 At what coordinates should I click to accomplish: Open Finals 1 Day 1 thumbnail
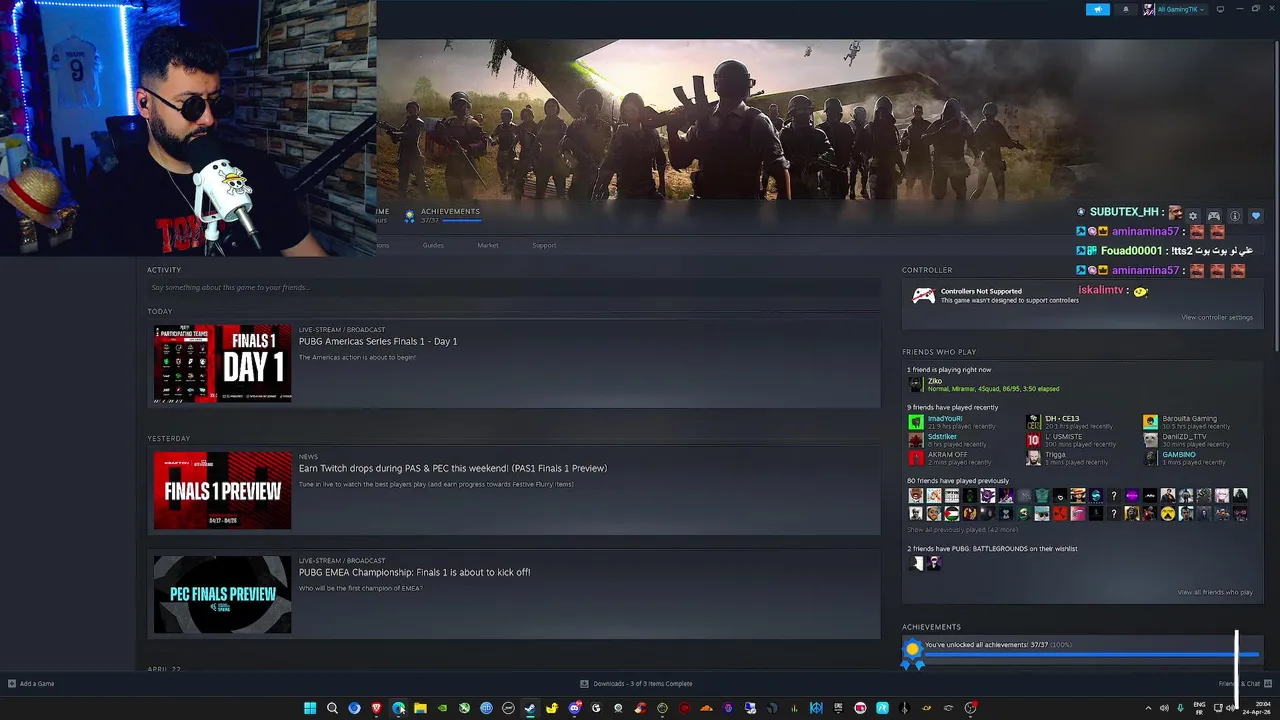pyautogui.click(x=222, y=364)
